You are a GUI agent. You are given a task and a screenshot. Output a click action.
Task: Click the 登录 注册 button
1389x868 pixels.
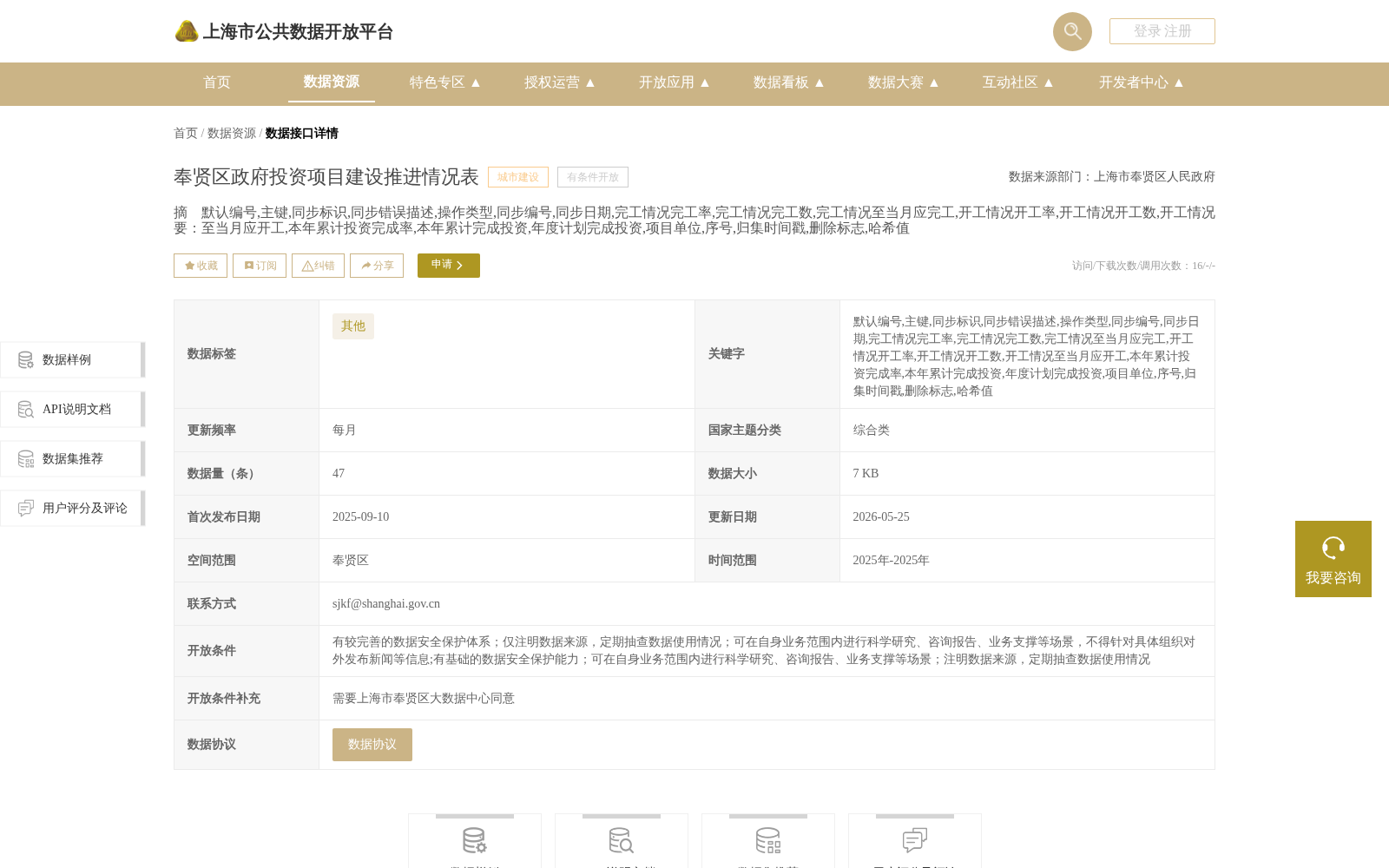click(1162, 31)
